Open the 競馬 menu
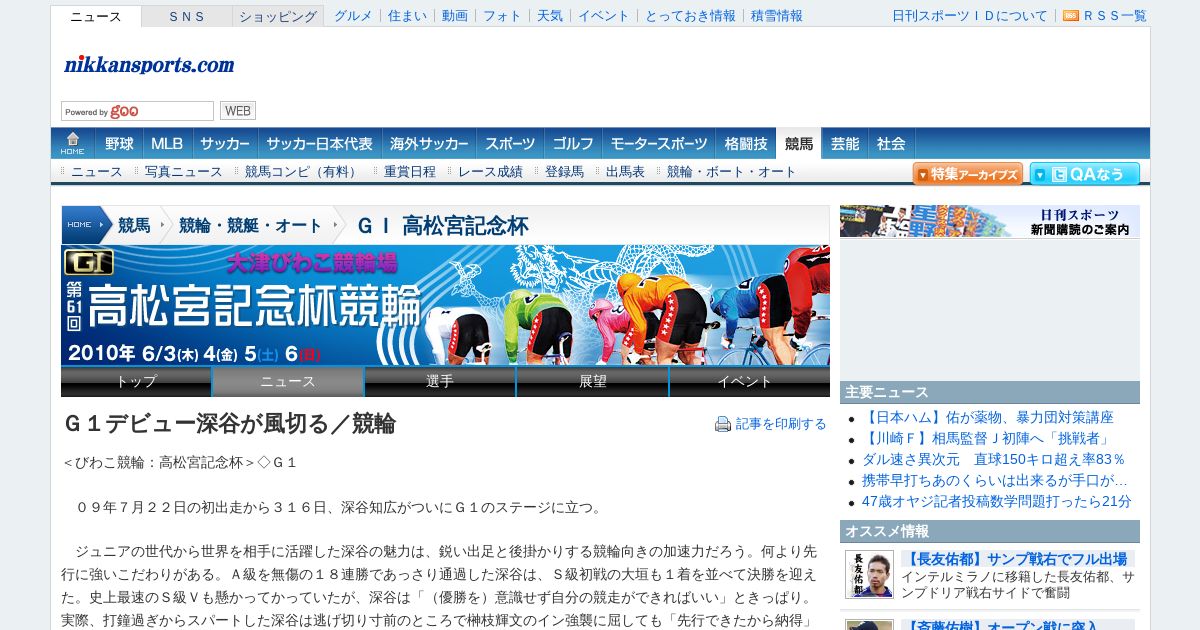Viewport: 1200px width, 630px height. pyautogui.click(x=799, y=143)
